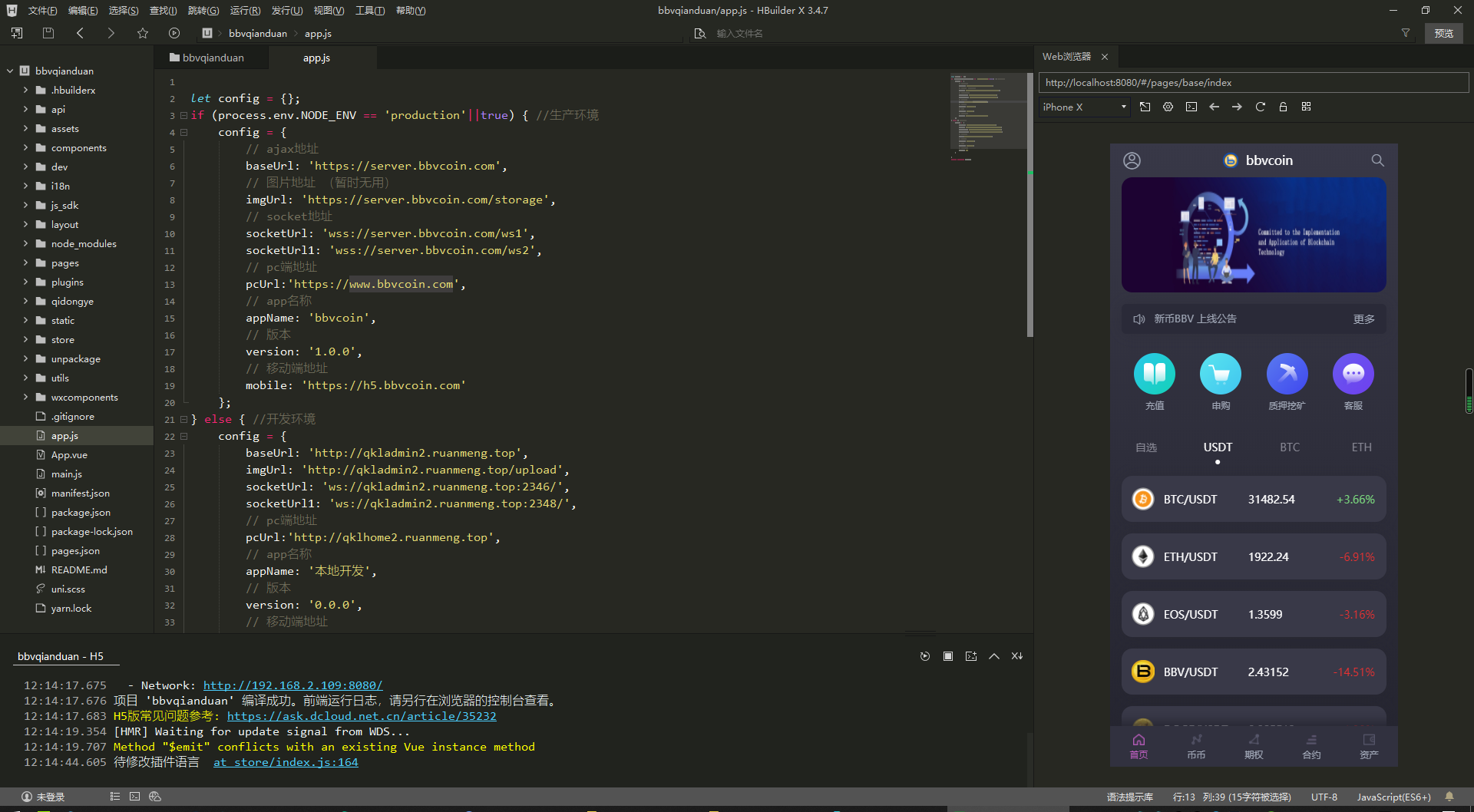Open the 文件(F) menu
The image size is (1474, 812).
(x=42, y=11)
